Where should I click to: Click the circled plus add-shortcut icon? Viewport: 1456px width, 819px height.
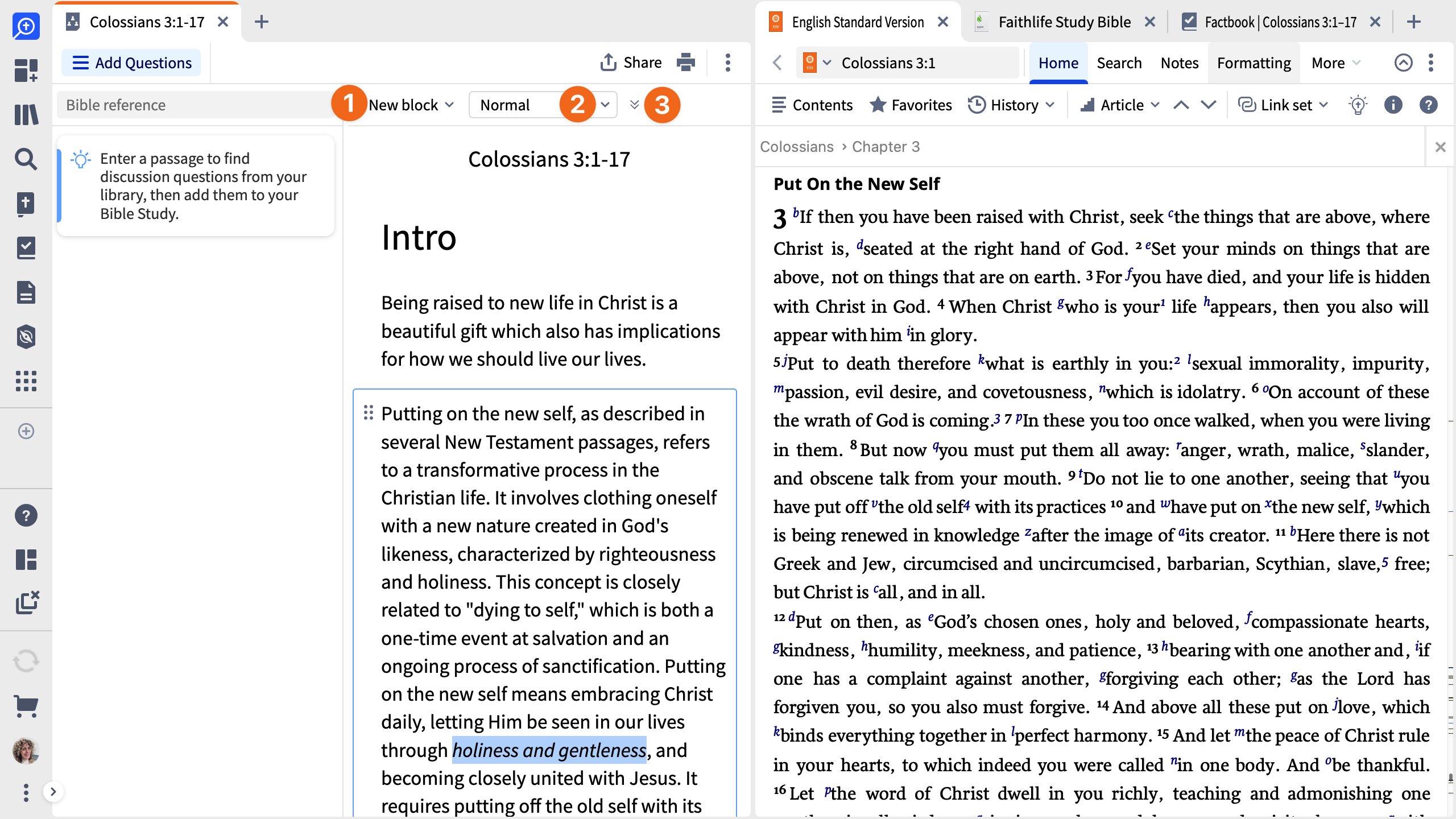(26, 431)
